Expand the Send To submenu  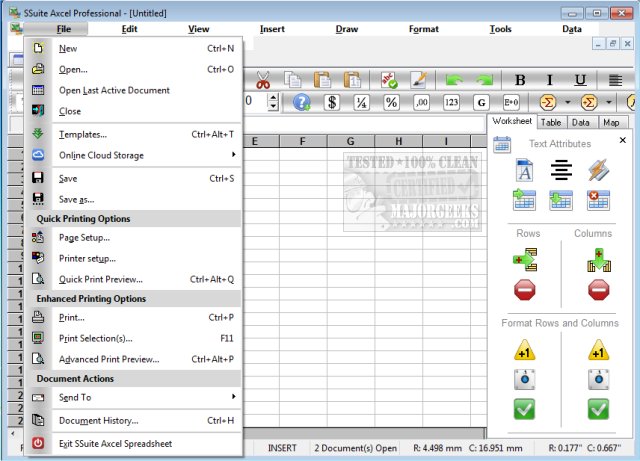(135, 397)
